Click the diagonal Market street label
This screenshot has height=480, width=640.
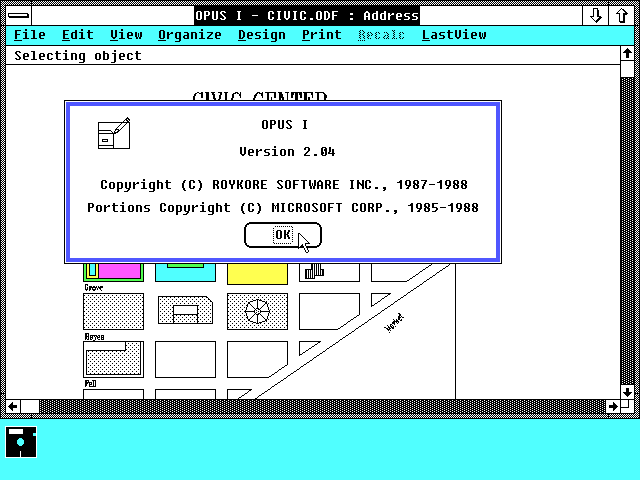click(x=394, y=323)
